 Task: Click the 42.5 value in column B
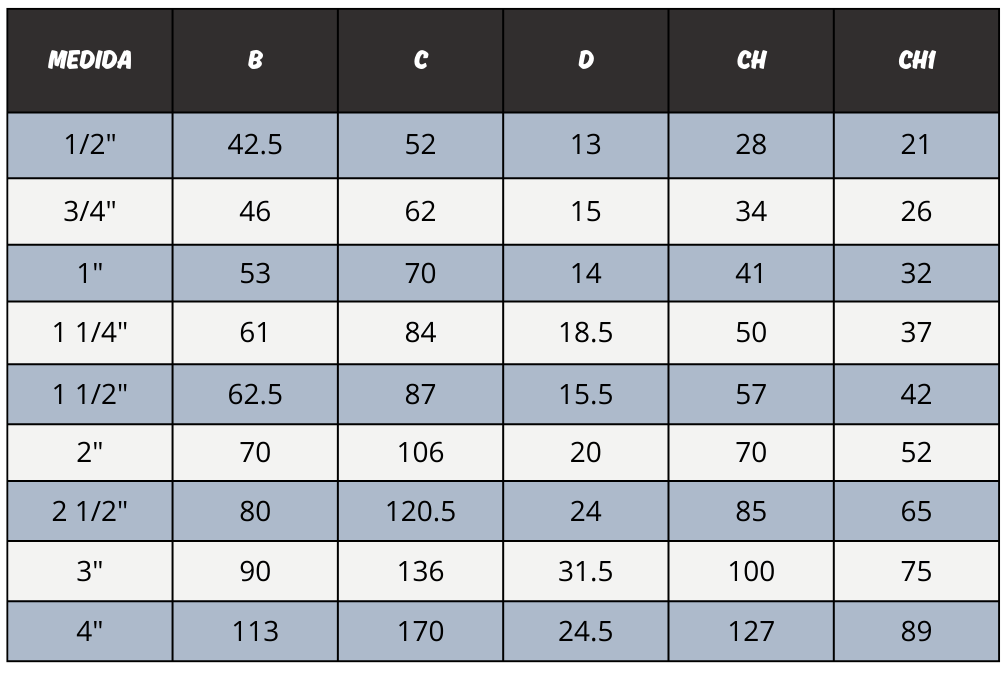255,145
